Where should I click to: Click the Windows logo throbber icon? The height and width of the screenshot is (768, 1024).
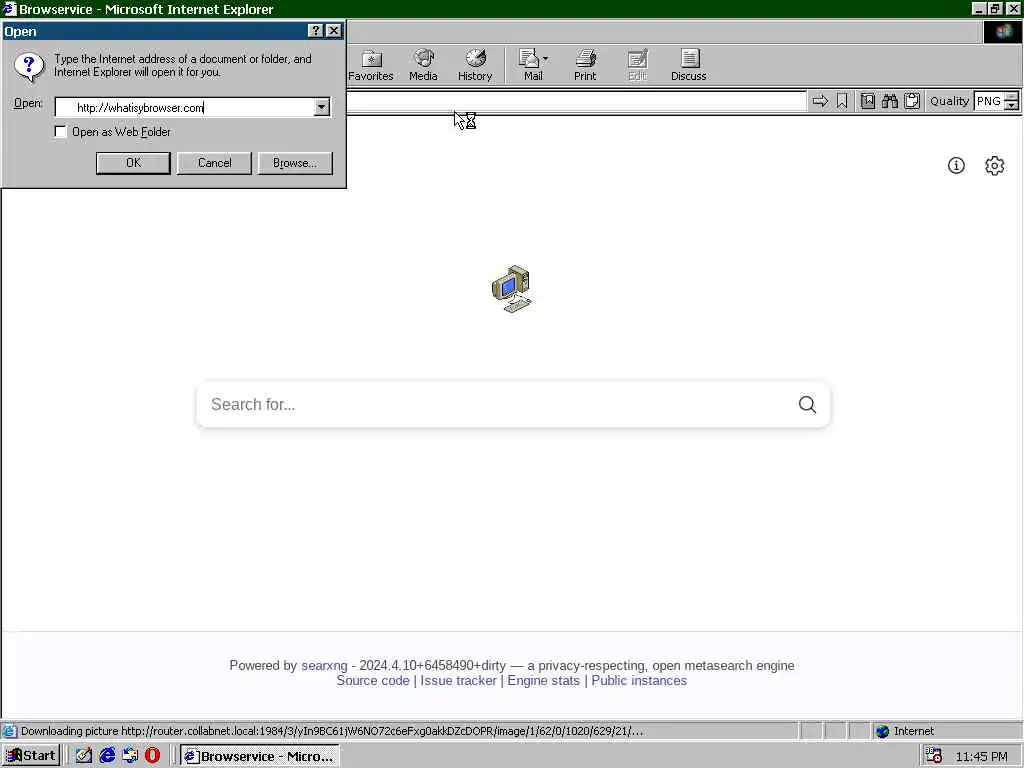pyautogui.click(x=1002, y=32)
